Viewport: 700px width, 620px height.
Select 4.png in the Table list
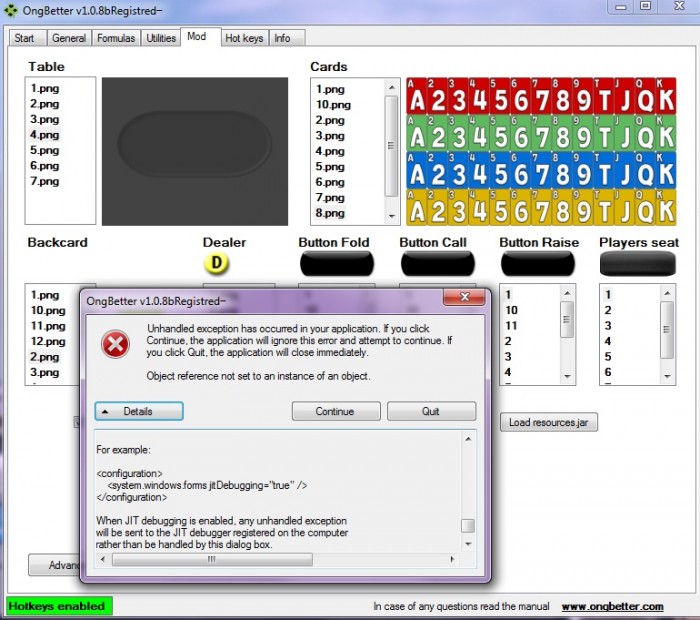(x=45, y=135)
